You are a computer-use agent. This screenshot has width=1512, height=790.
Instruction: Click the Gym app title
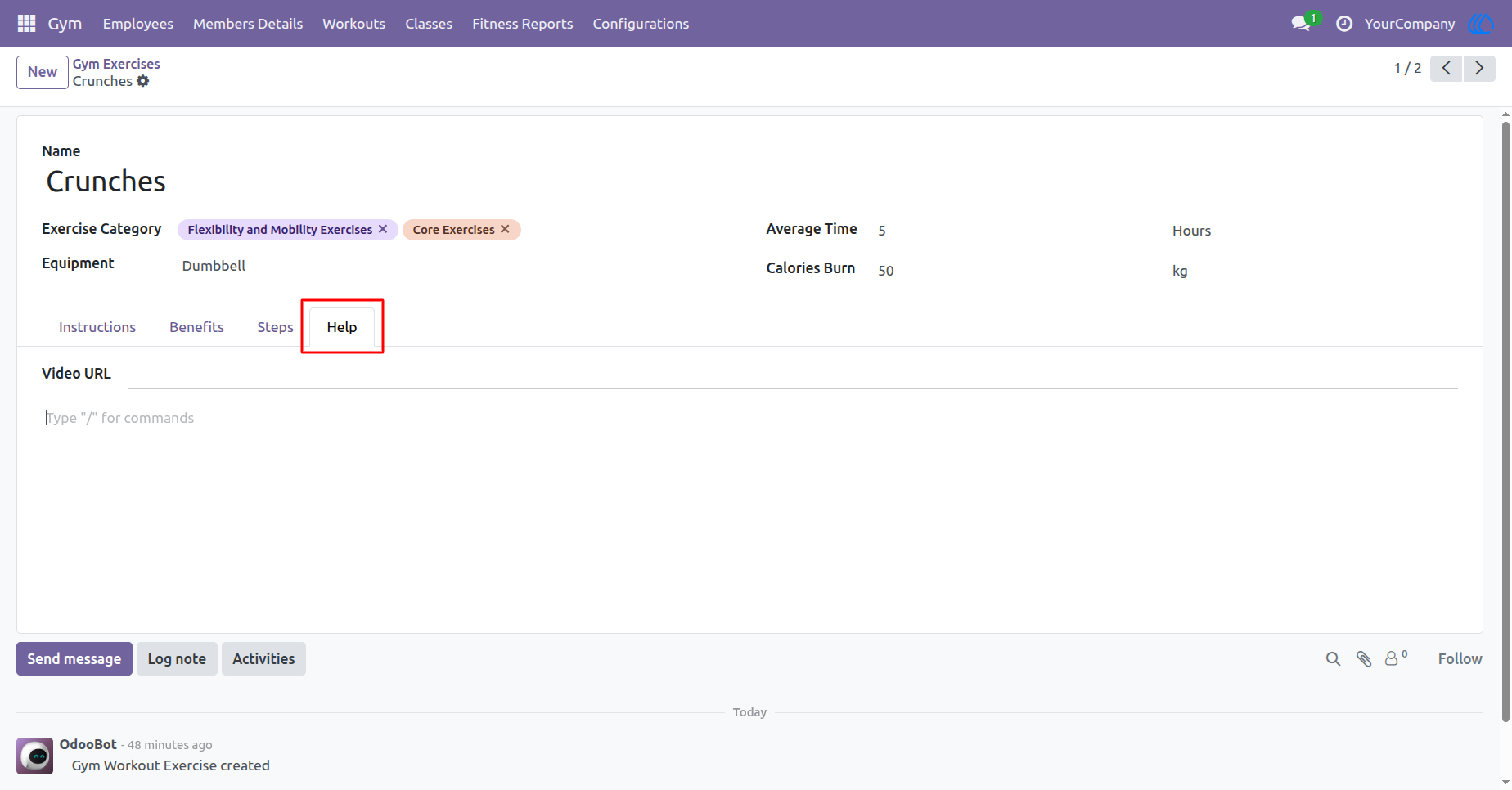click(x=65, y=24)
